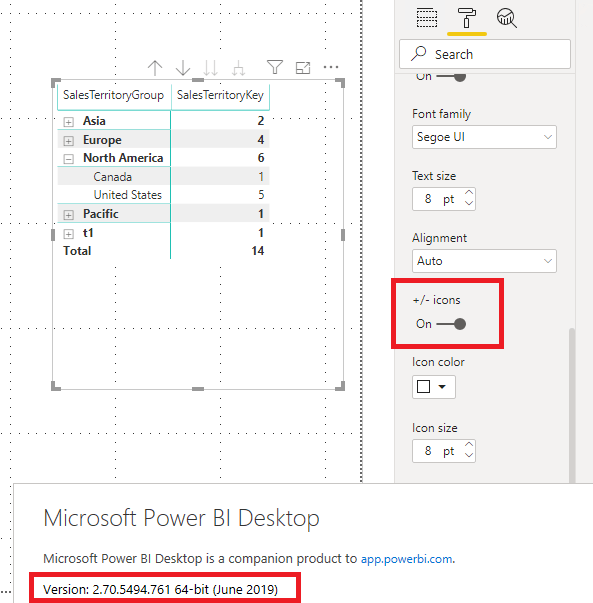Increase Icon size with up arrow
This screenshot has height=603, width=593.
[469, 444]
